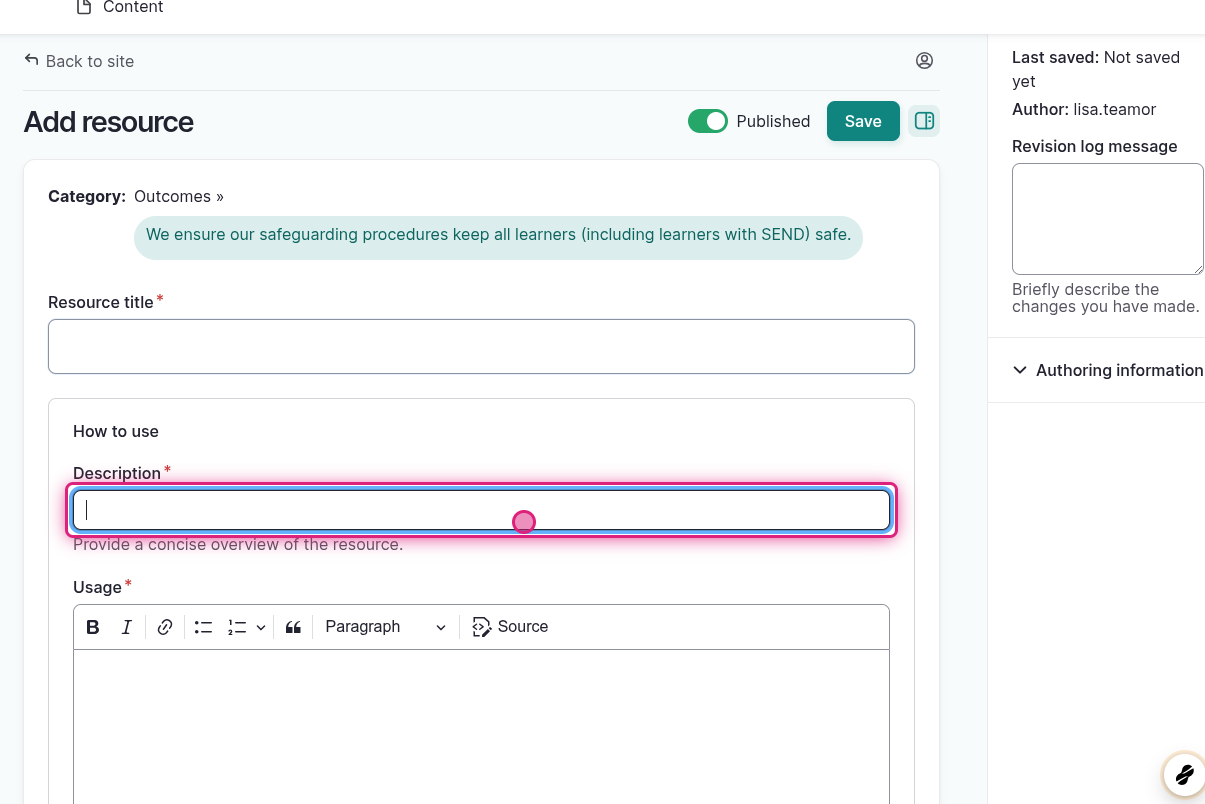Click the Add resource heading
Screen dimensions: 1205x804
pos(108,122)
